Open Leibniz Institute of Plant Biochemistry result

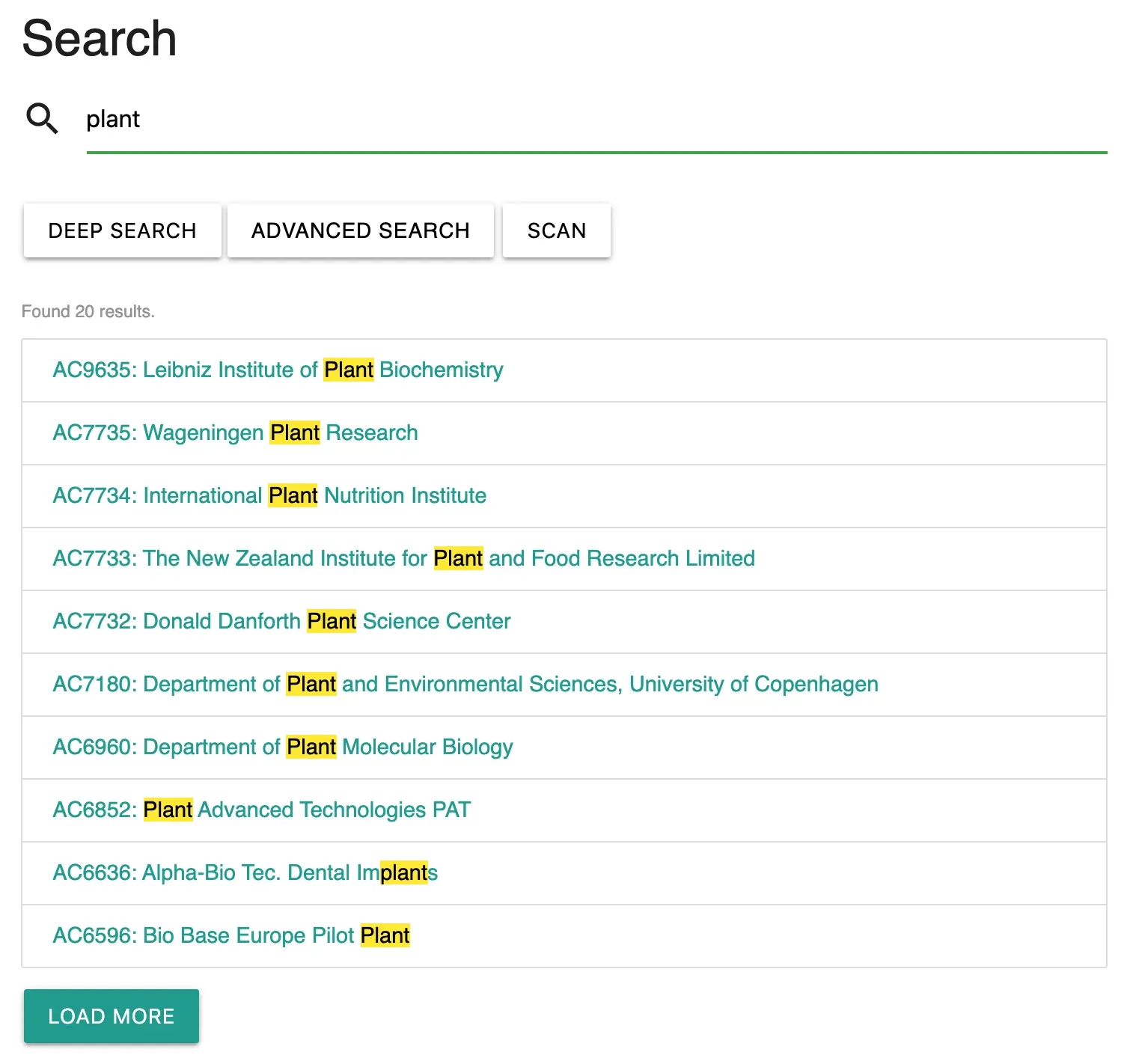(x=278, y=370)
